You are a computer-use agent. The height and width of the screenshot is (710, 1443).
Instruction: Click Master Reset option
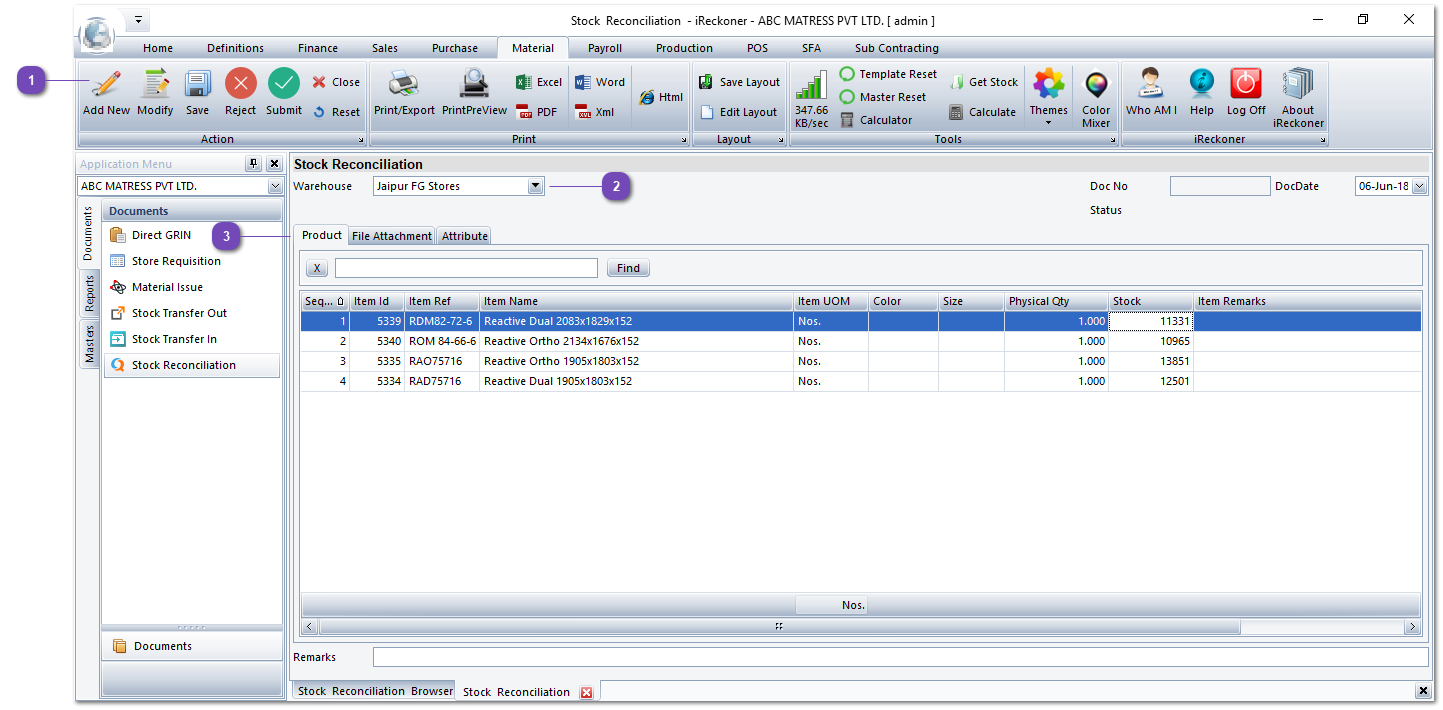point(886,96)
